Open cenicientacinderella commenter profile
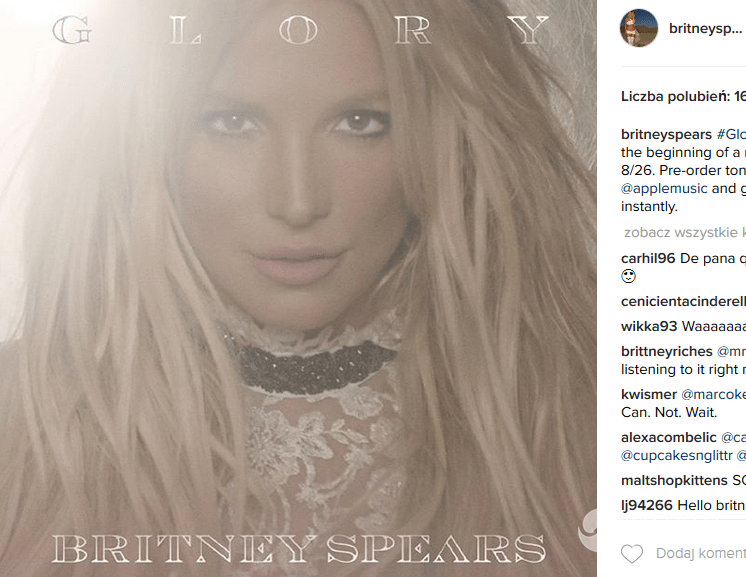This screenshot has height=577, width=746. [x=683, y=302]
